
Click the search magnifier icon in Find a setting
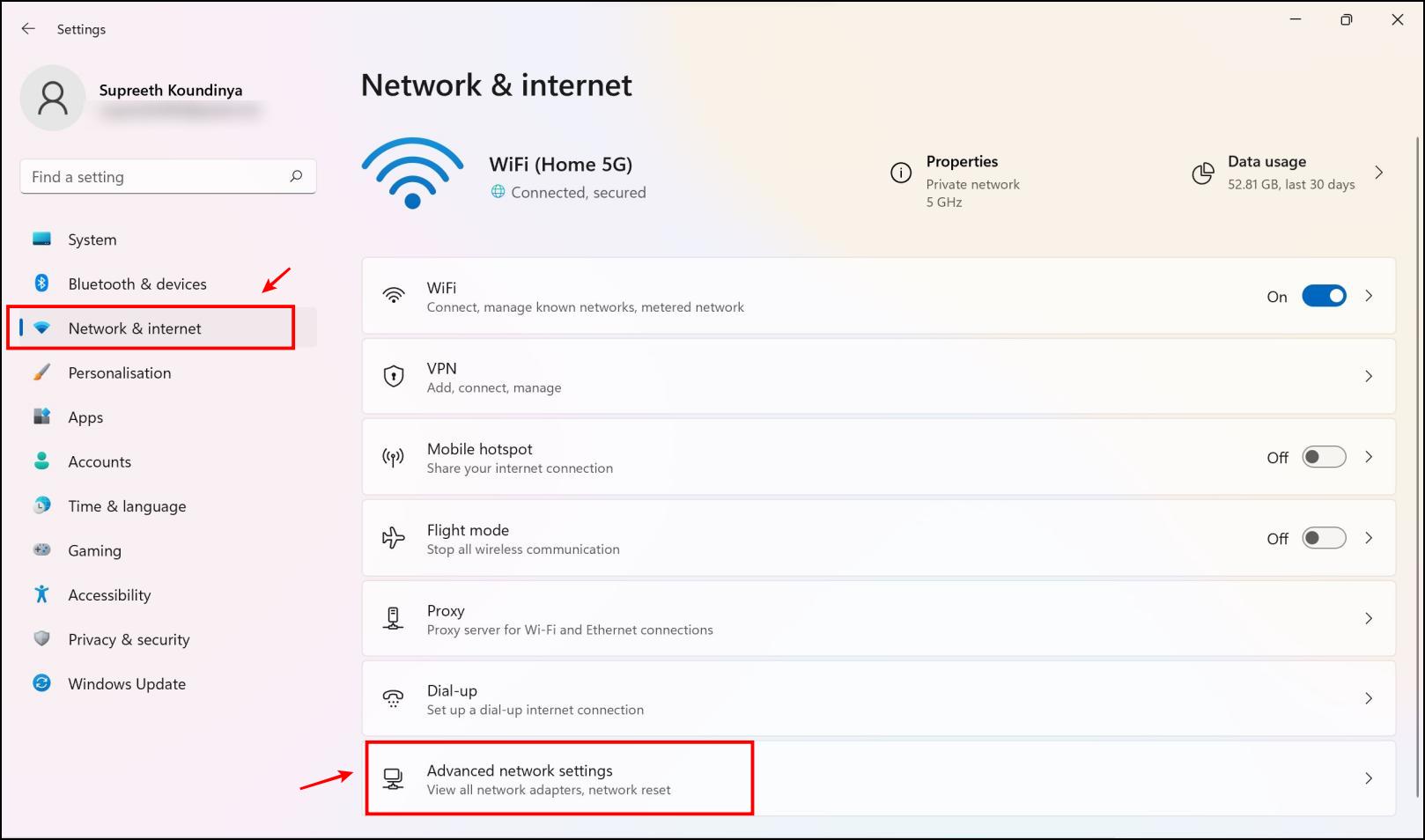[x=296, y=176]
